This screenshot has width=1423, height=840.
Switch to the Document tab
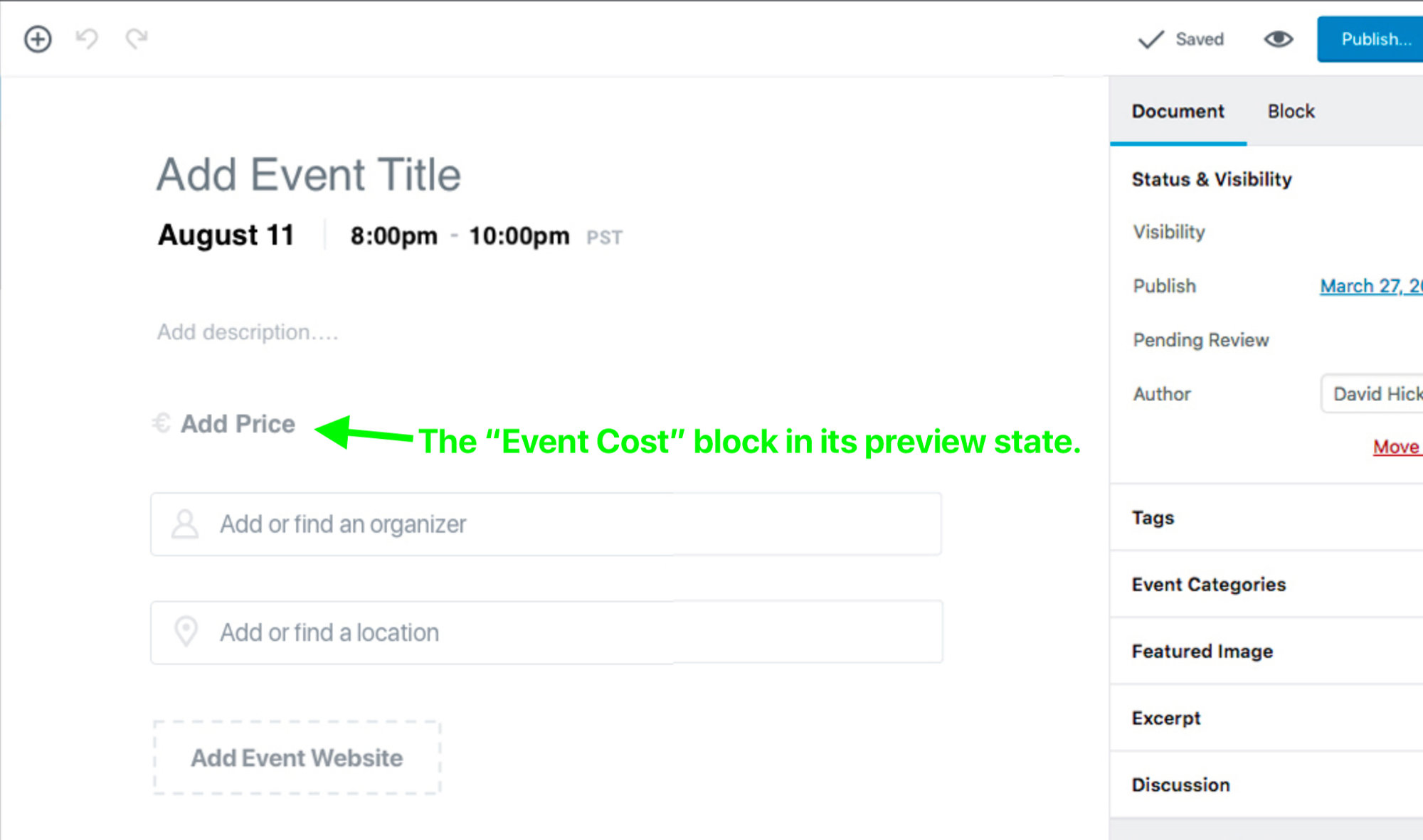1178,112
